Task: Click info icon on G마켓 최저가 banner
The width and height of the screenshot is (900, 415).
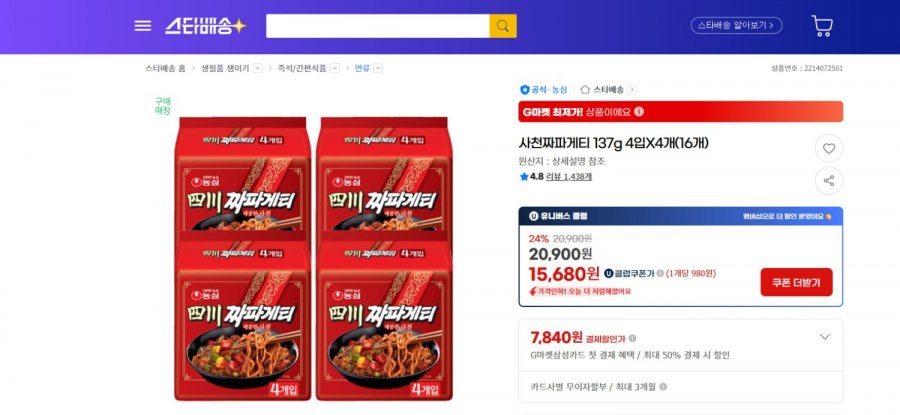Action: (639, 111)
